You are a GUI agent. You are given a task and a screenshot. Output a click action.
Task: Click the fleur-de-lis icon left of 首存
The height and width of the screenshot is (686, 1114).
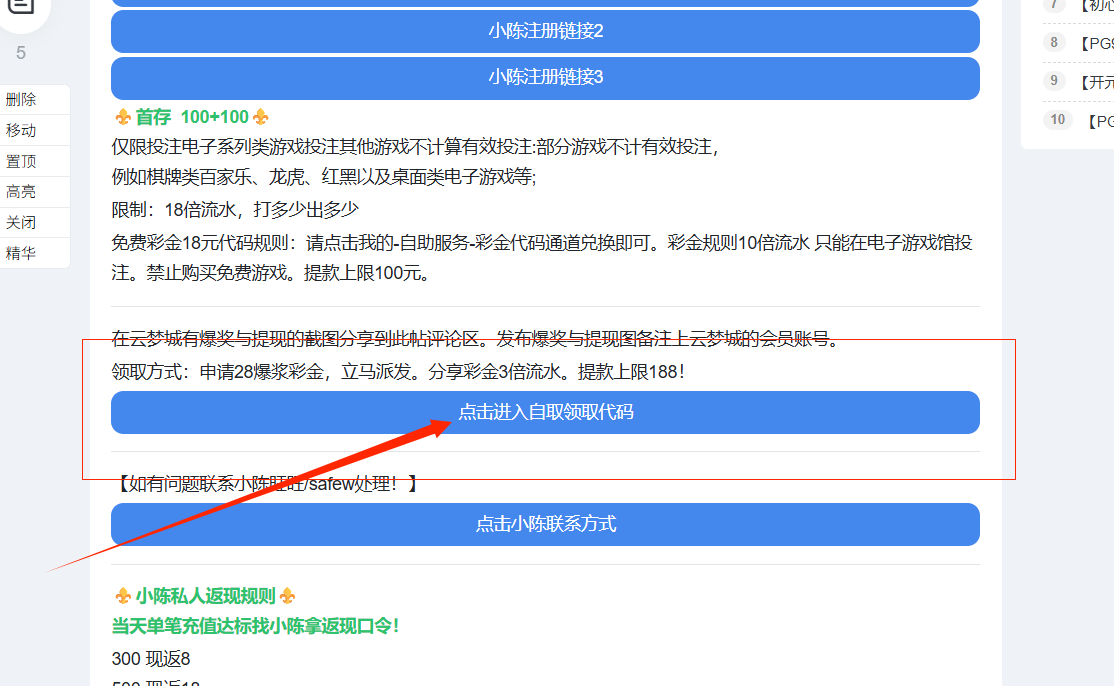coord(123,117)
